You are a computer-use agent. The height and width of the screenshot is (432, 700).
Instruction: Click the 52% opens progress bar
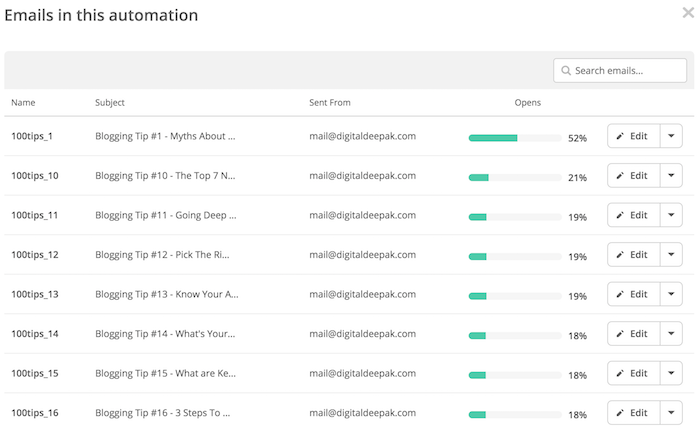pyautogui.click(x=515, y=138)
